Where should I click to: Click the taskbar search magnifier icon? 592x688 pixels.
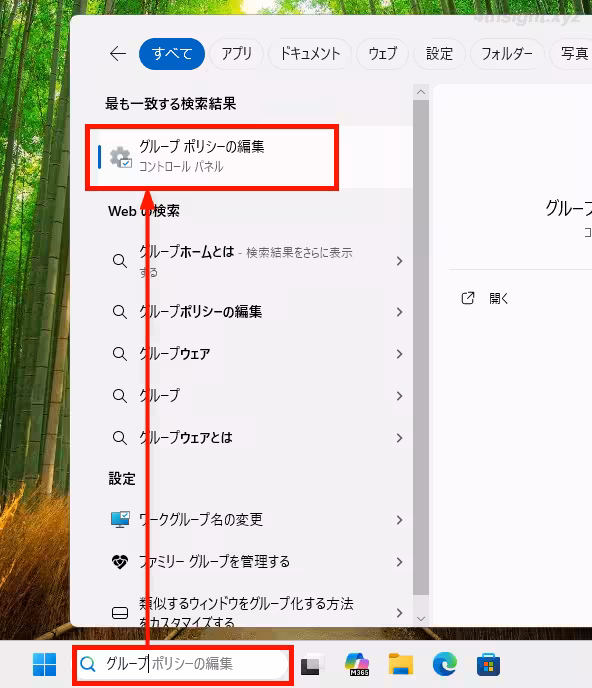coord(88,664)
